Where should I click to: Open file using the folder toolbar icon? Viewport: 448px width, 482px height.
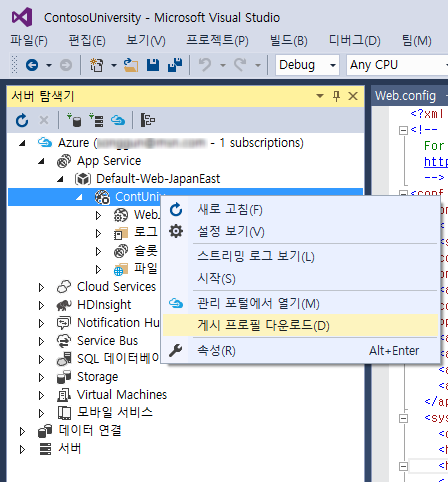pos(131,65)
